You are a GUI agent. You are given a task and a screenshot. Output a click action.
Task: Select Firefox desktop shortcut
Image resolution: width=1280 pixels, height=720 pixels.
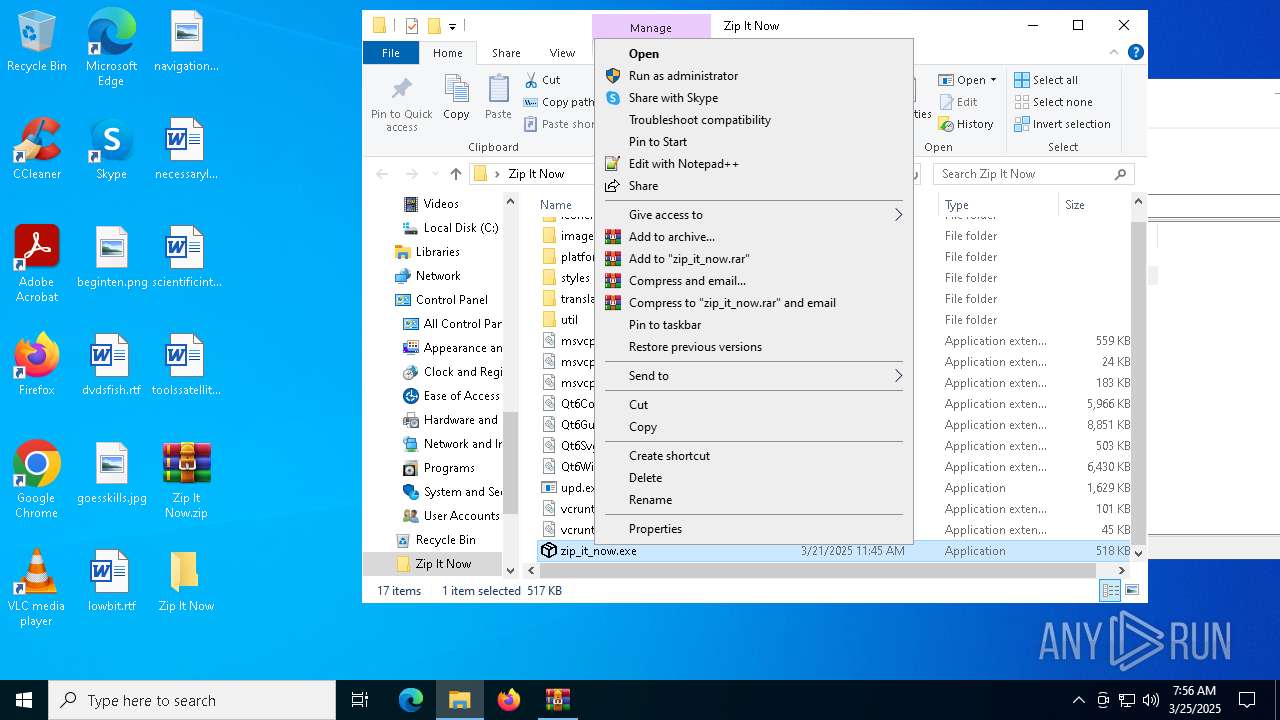coord(37,365)
